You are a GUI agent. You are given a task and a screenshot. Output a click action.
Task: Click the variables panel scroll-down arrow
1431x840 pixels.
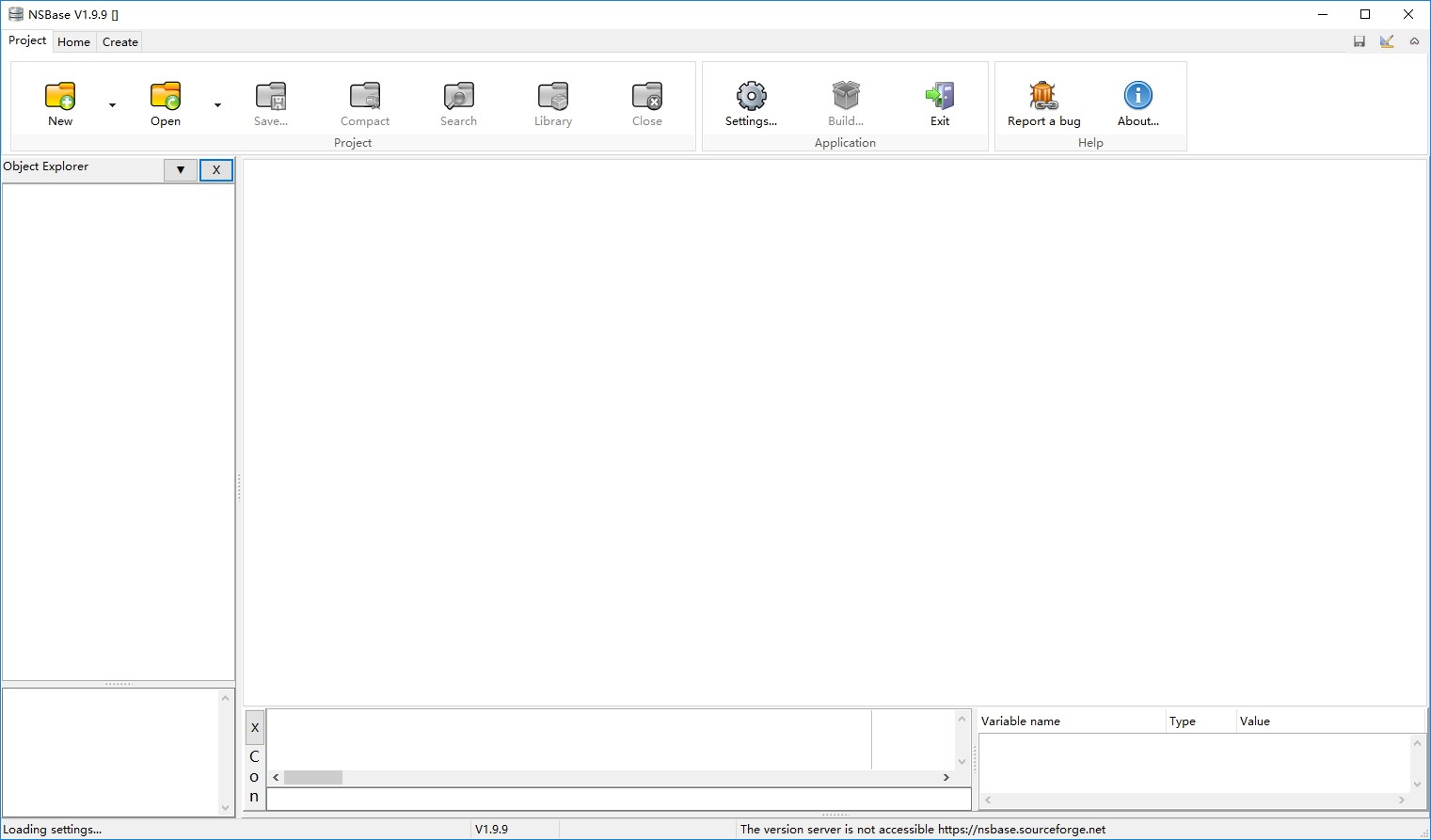[1417, 785]
